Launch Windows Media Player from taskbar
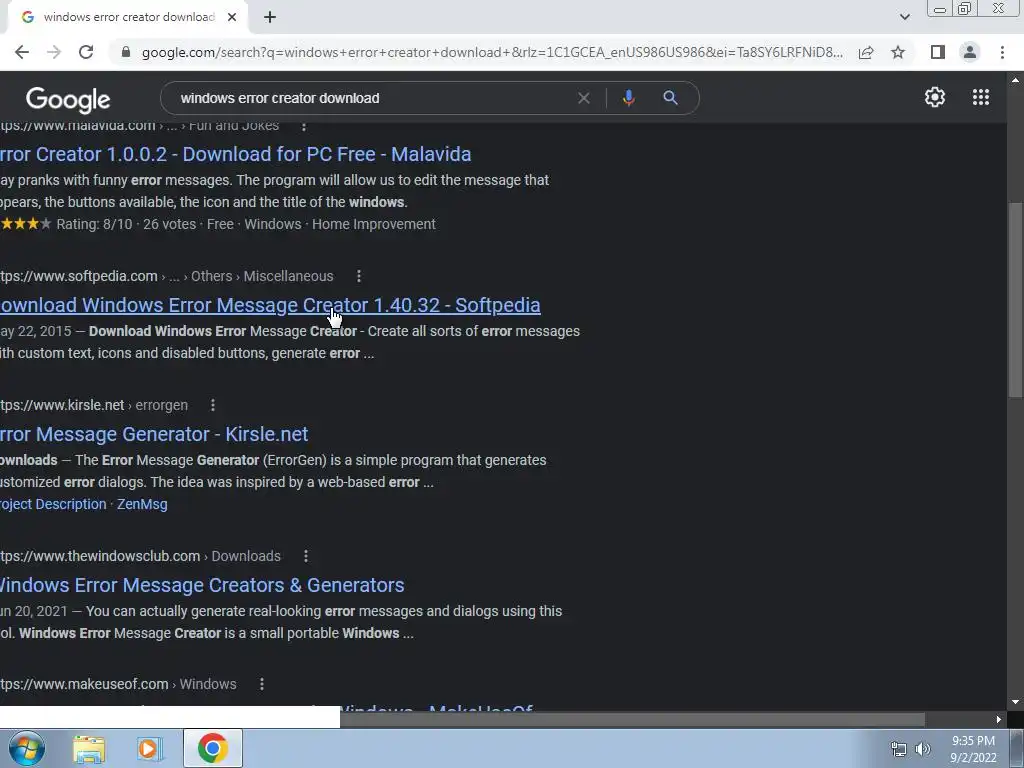Image resolution: width=1024 pixels, height=768 pixels. tap(149, 748)
